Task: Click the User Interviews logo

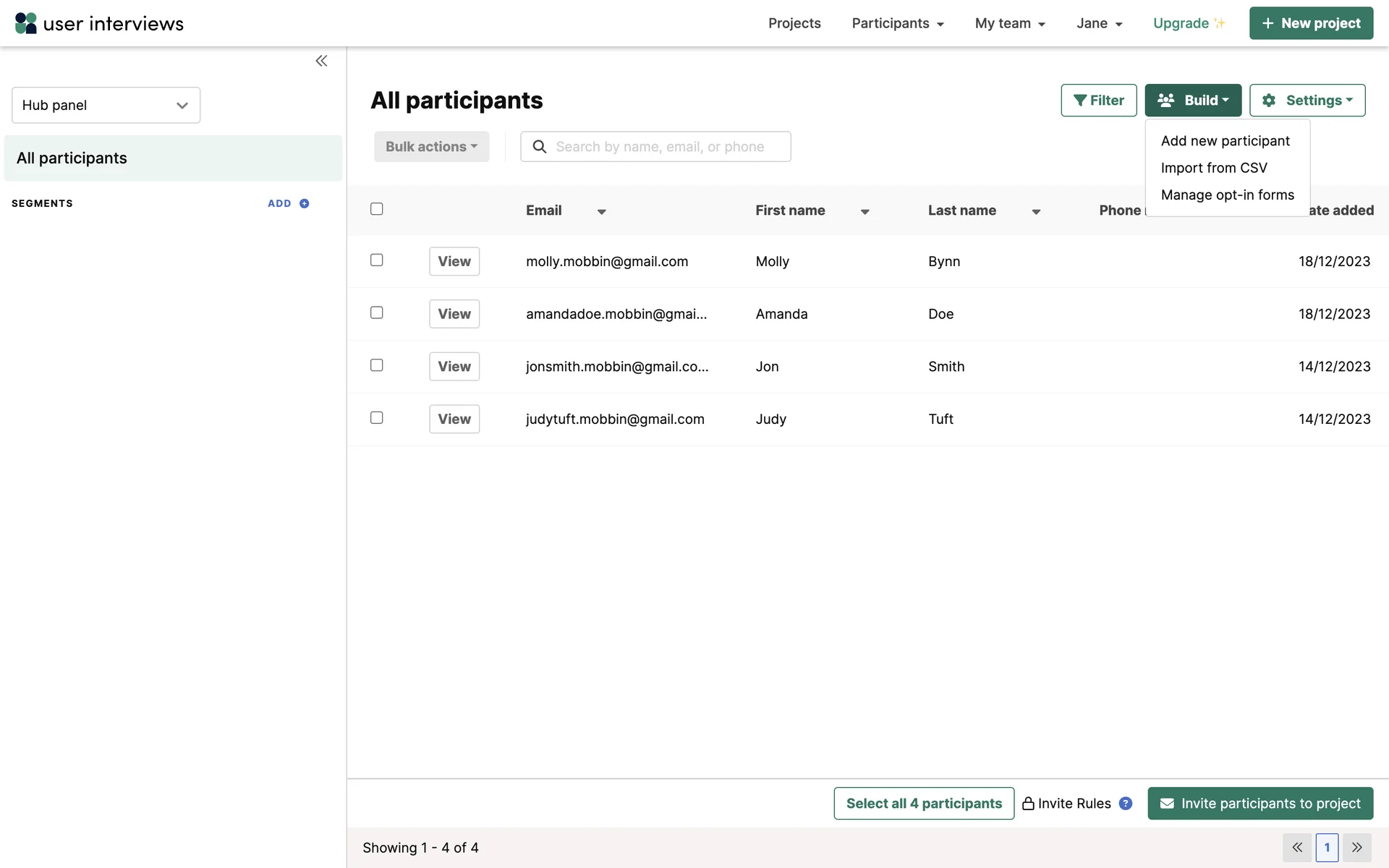Action: [x=99, y=23]
